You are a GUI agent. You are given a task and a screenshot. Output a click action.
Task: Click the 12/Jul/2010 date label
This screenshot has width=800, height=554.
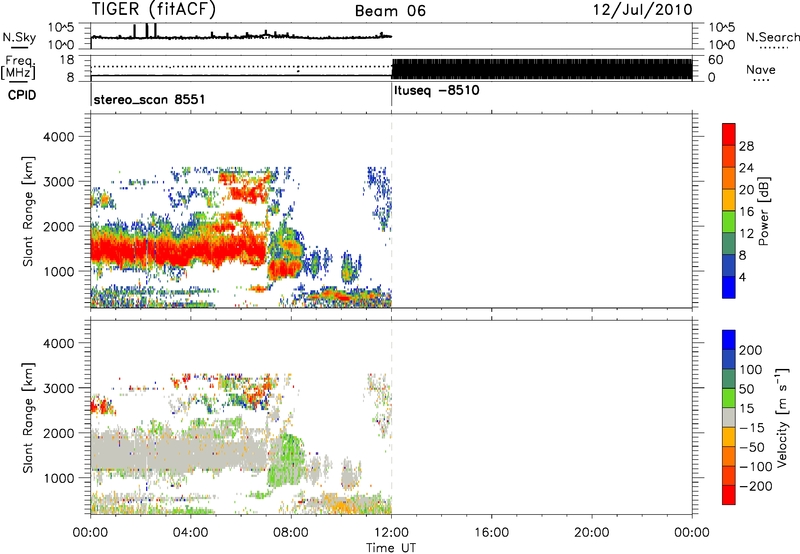point(642,10)
